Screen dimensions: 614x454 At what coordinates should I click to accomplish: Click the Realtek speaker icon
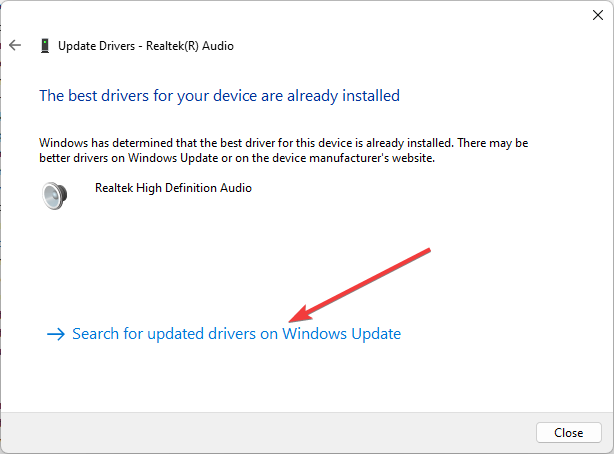55,194
